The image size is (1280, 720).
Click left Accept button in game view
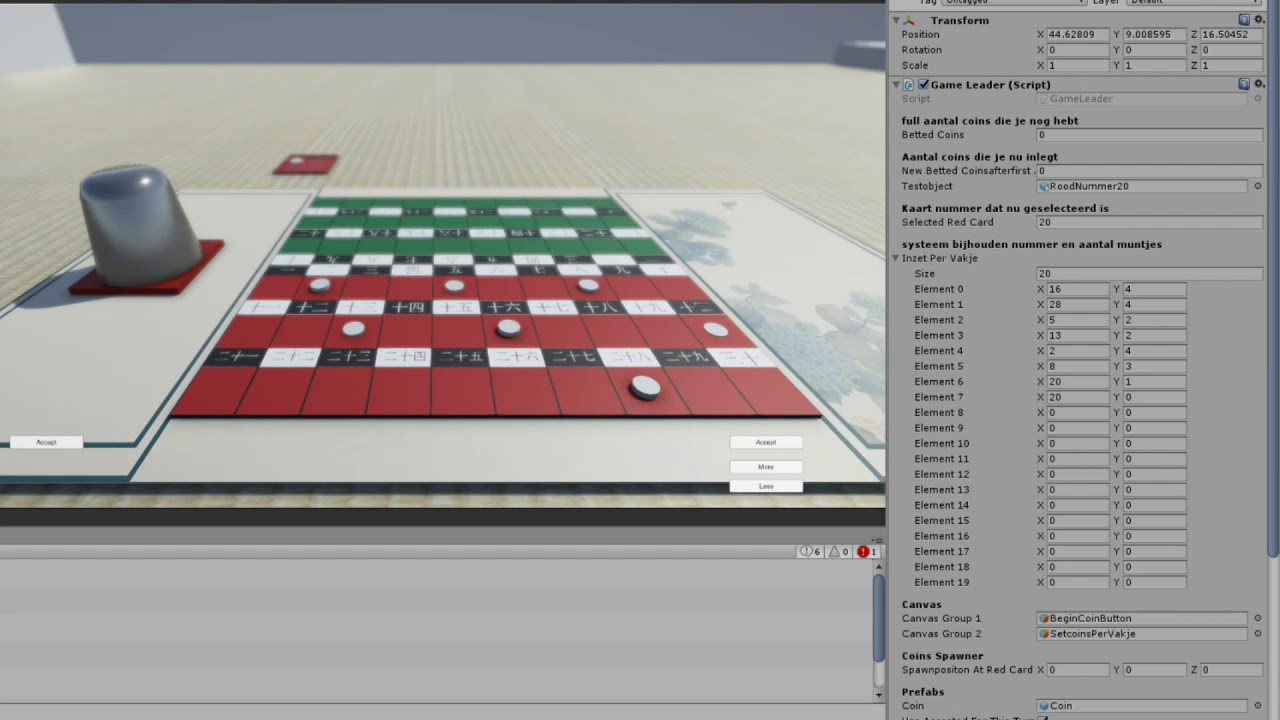[46, 442]
